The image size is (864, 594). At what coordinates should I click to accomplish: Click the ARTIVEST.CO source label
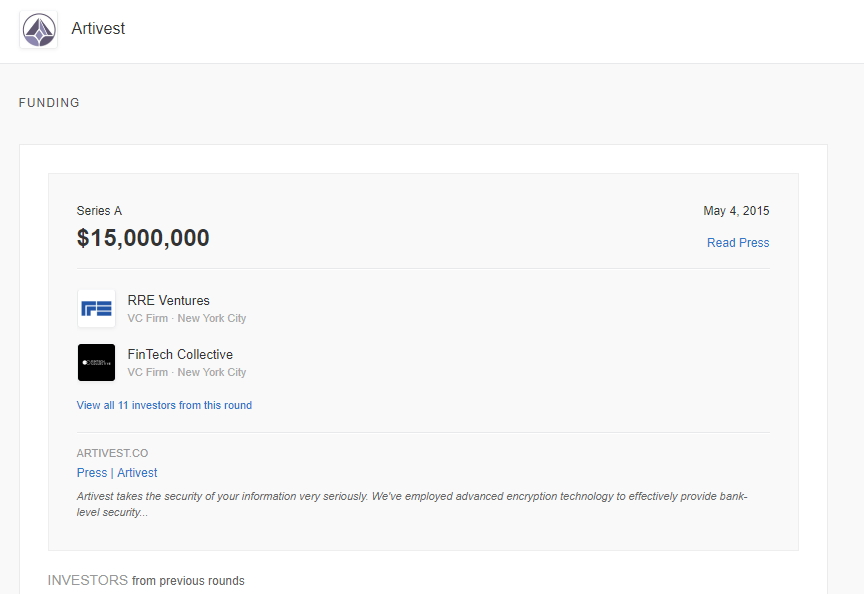pos(112,453)
